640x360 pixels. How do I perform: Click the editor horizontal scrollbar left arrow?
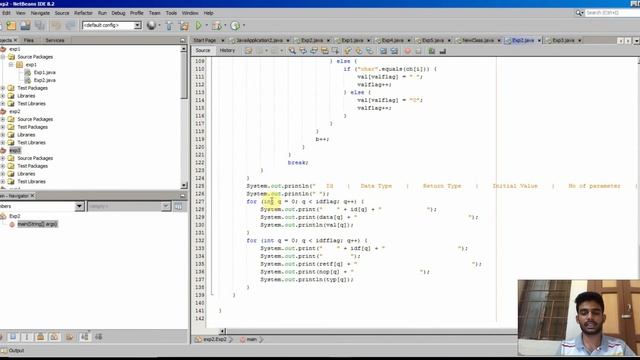point(222,331)
